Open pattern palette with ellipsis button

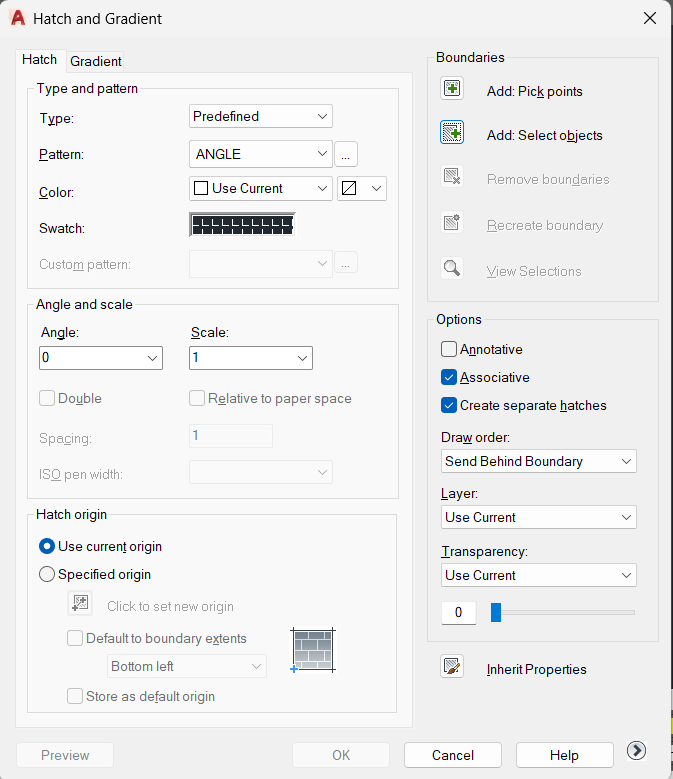pos(346,154)
